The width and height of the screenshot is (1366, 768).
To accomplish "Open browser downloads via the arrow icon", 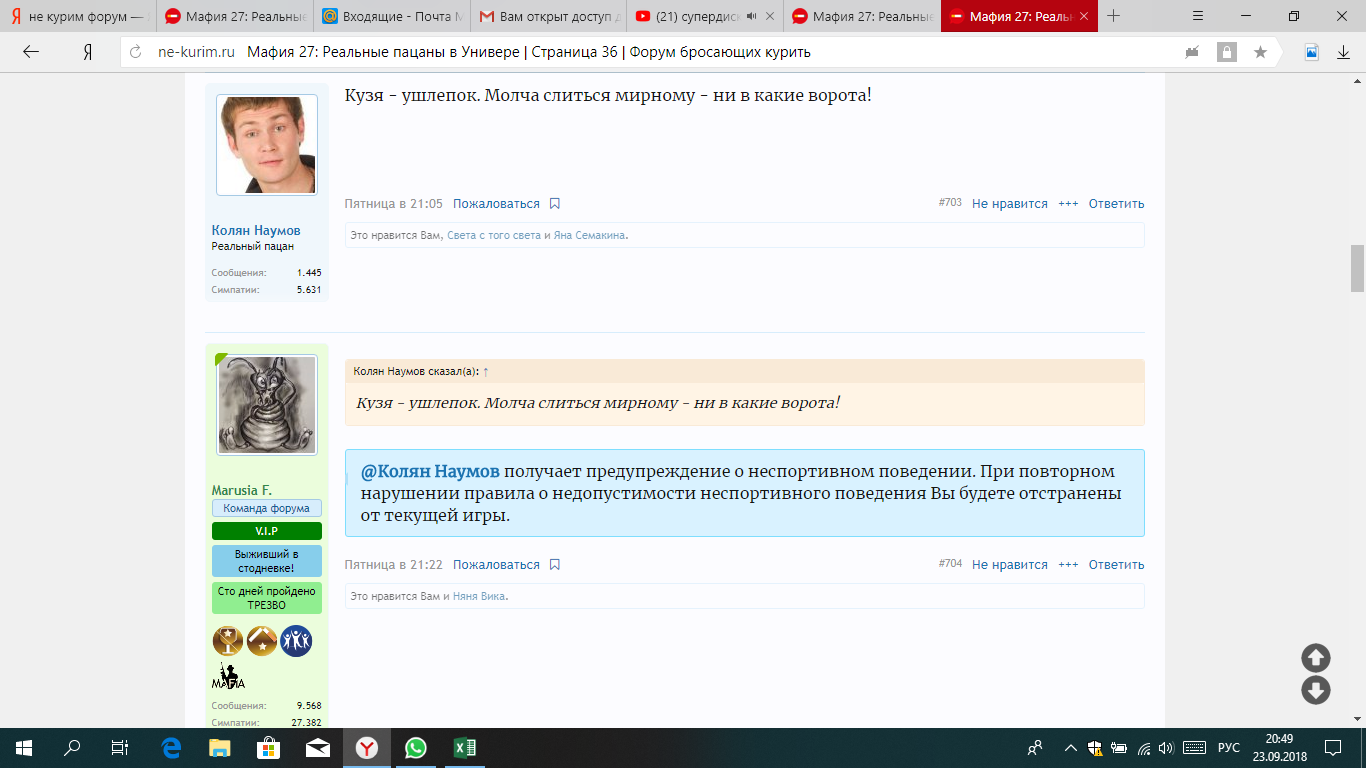I will tap(1343, 53).
